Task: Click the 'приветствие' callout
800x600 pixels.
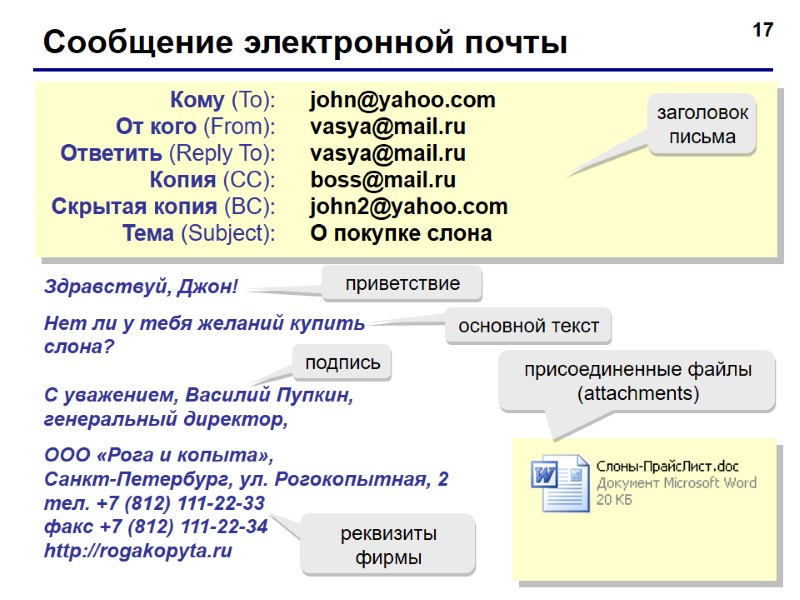Action: [402, 283]
